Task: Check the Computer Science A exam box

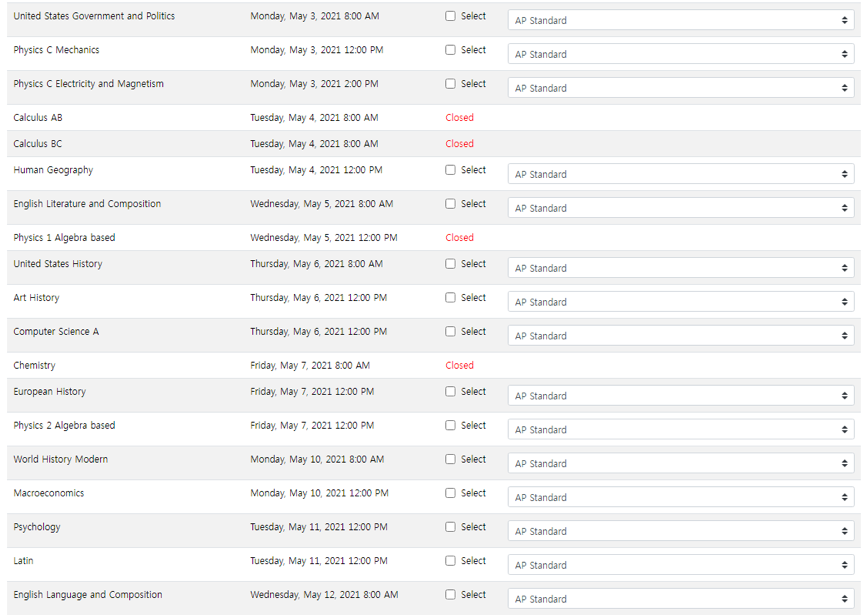Action: (450, 332)
